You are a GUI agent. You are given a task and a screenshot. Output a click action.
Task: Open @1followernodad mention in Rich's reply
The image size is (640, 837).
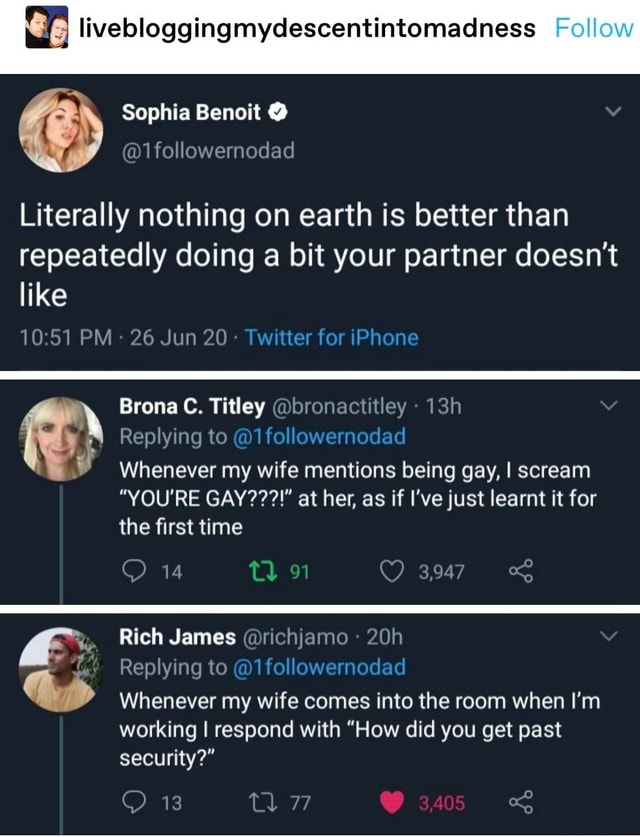tap(319, 667)
